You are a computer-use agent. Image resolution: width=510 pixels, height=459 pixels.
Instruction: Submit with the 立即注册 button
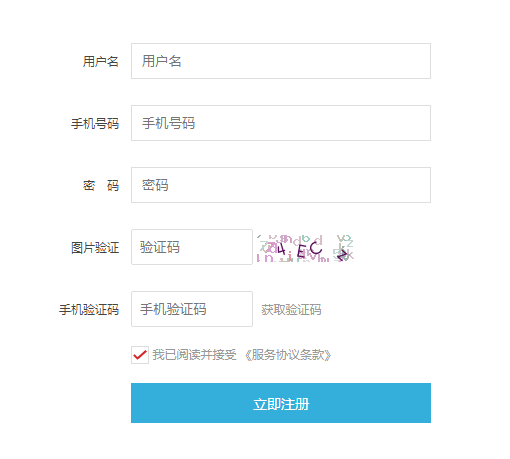point(281,403)
